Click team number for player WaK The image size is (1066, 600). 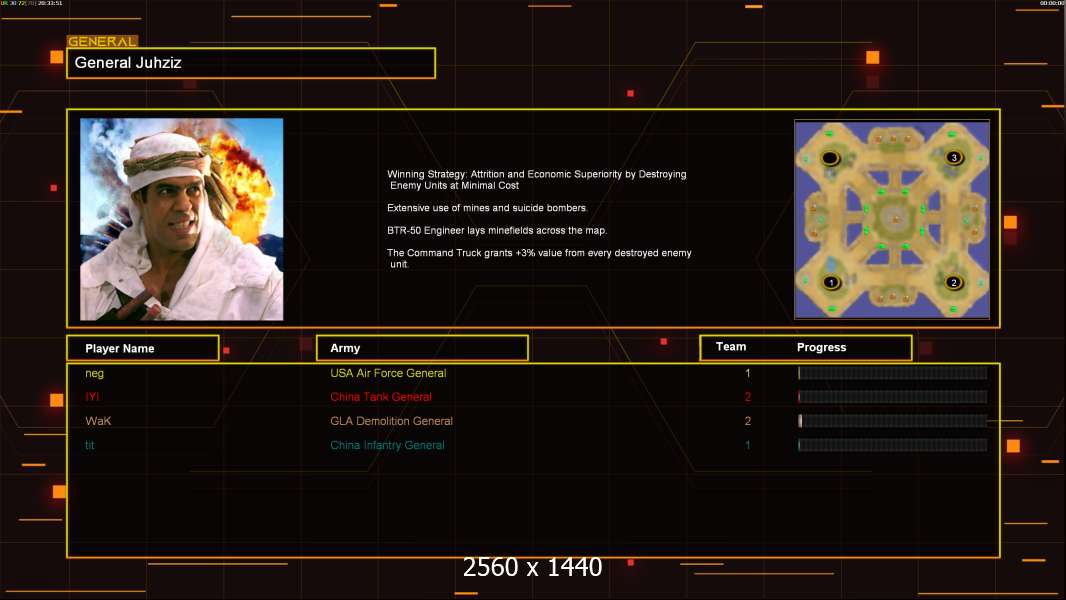[748, 421]
